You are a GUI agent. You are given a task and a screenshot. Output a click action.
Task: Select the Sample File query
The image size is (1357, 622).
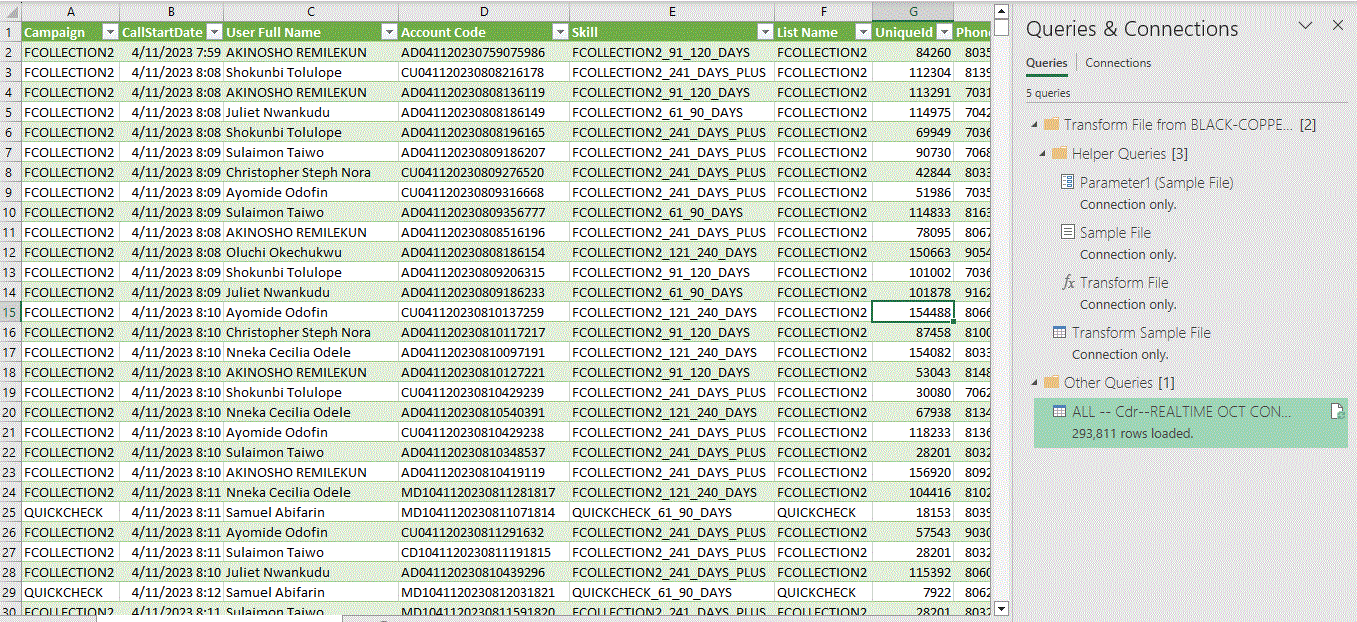tap(1115, 233)
